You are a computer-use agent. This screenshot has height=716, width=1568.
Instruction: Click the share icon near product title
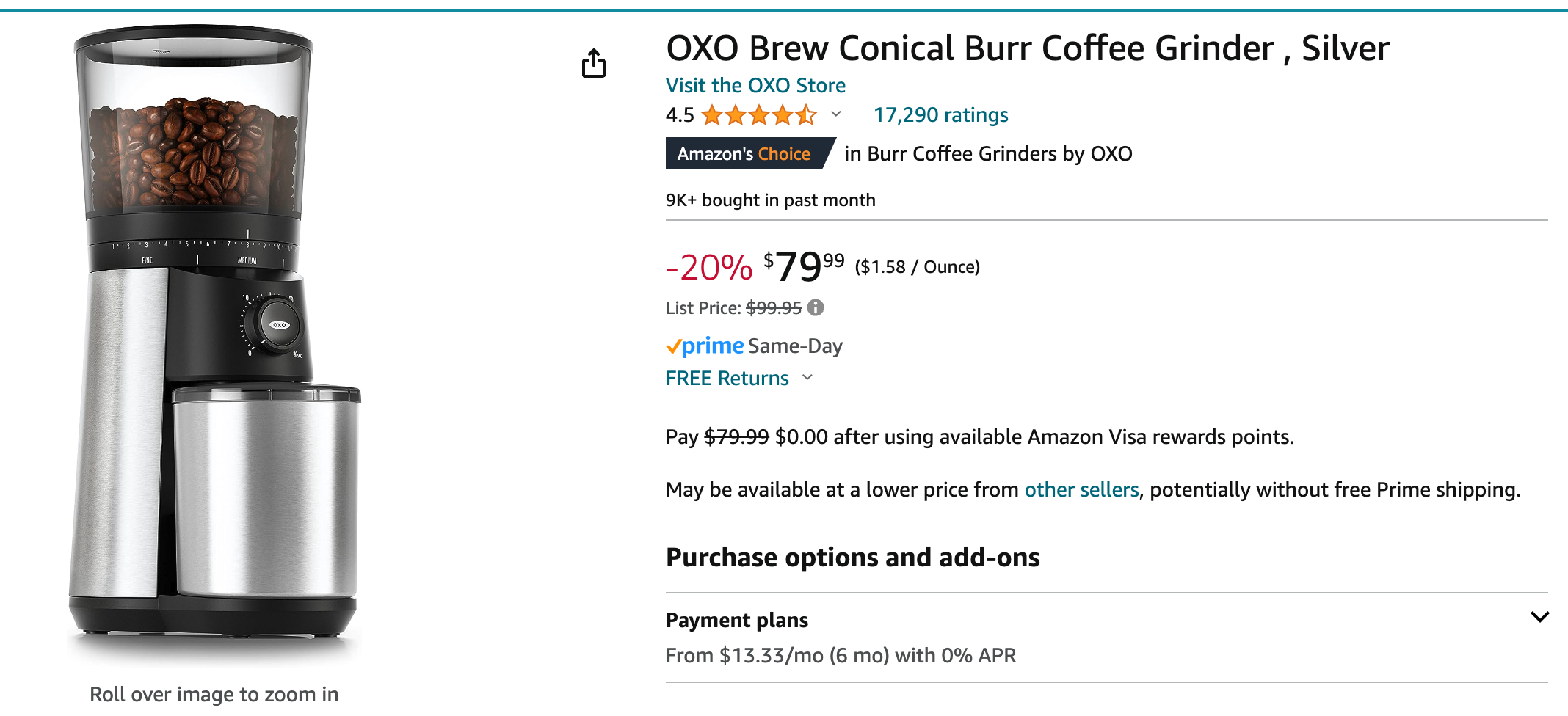tap(595, 64)
